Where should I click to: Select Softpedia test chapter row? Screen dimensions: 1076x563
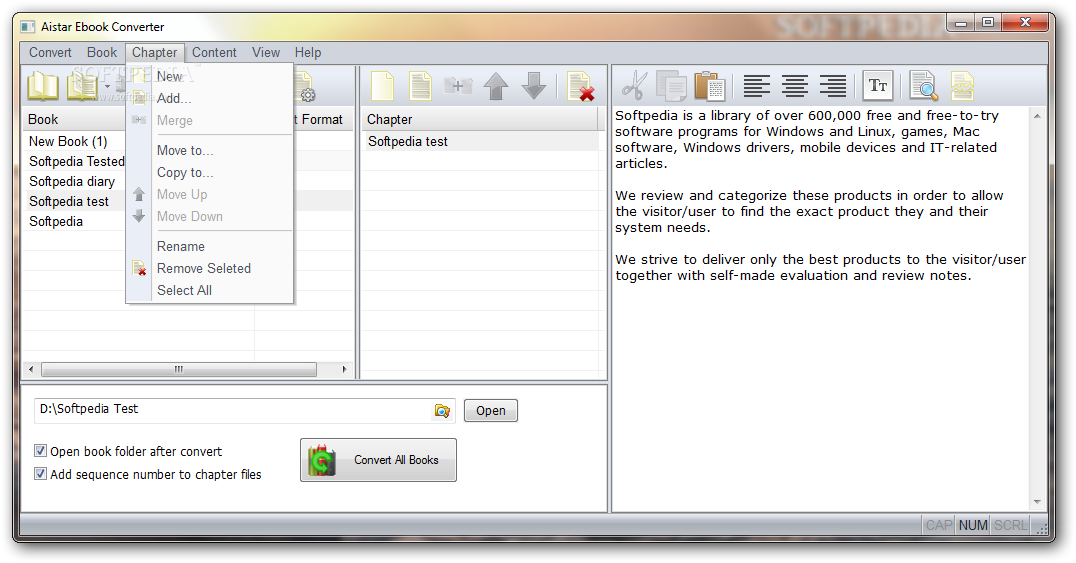(x=480, y=141)
